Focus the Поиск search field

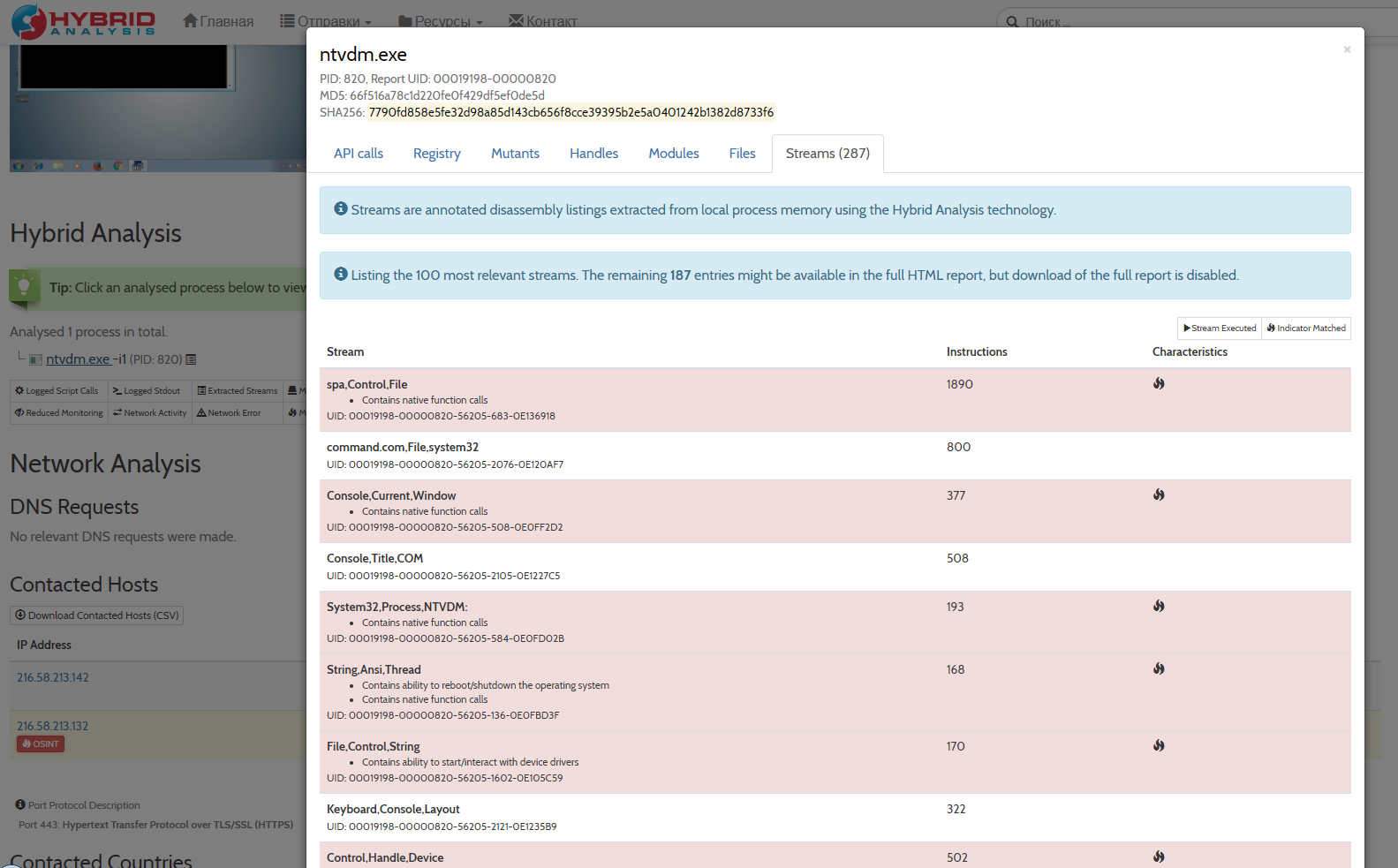[x=1197, y=21]
